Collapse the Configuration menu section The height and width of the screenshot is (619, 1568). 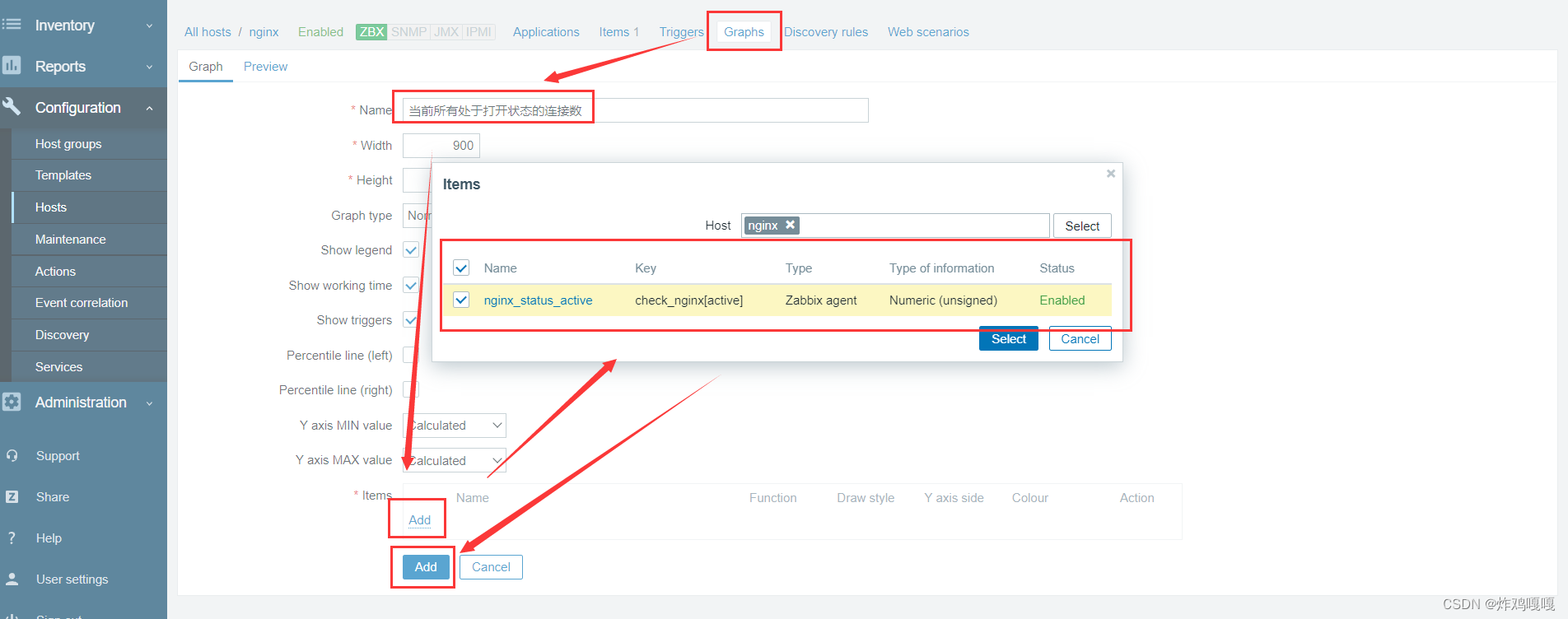pos(149,108)
